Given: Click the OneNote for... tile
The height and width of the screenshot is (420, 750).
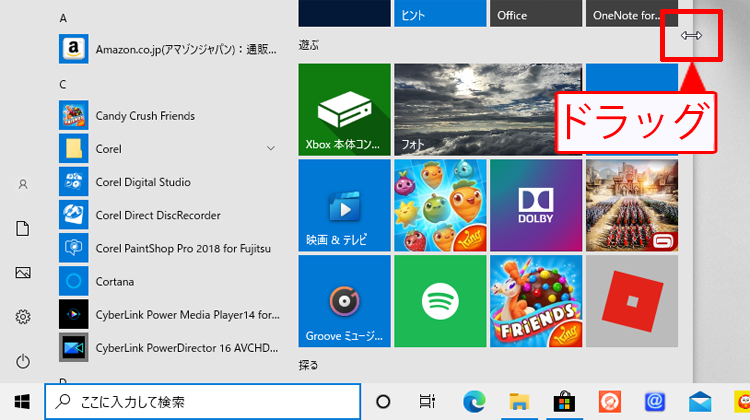Looking at the screenshot, I should click(632, 13).
